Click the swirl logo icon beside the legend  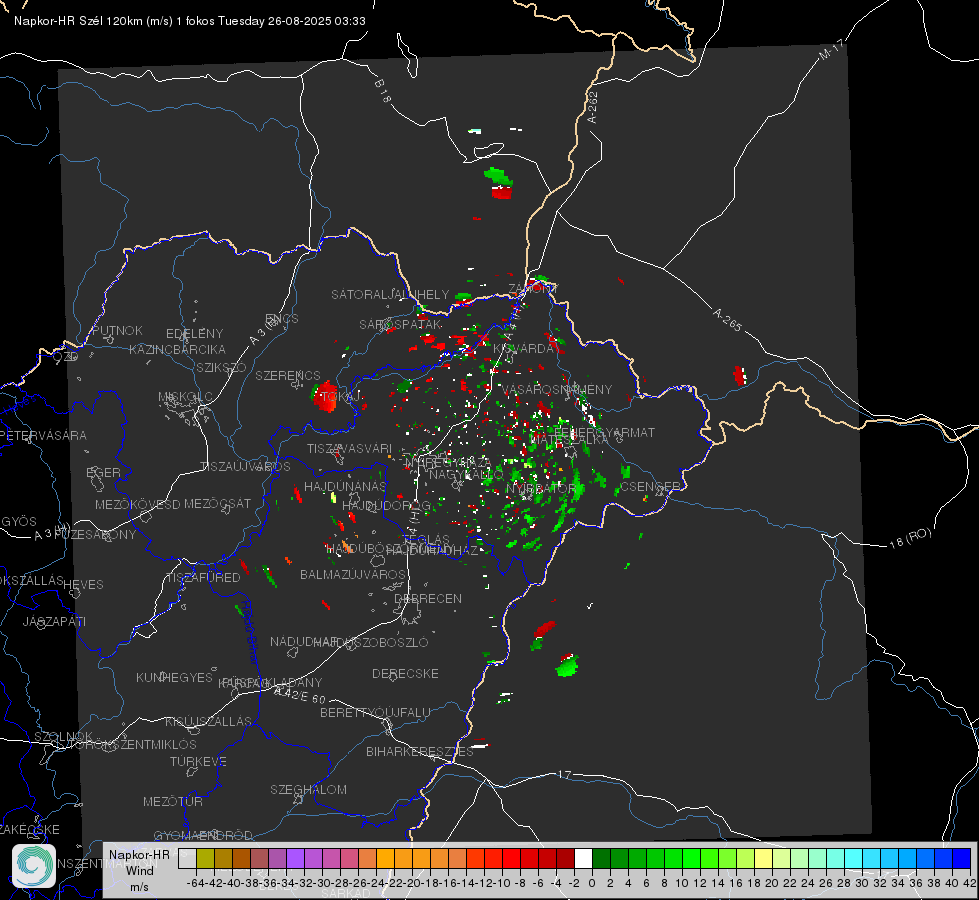(x=34, y=866)
